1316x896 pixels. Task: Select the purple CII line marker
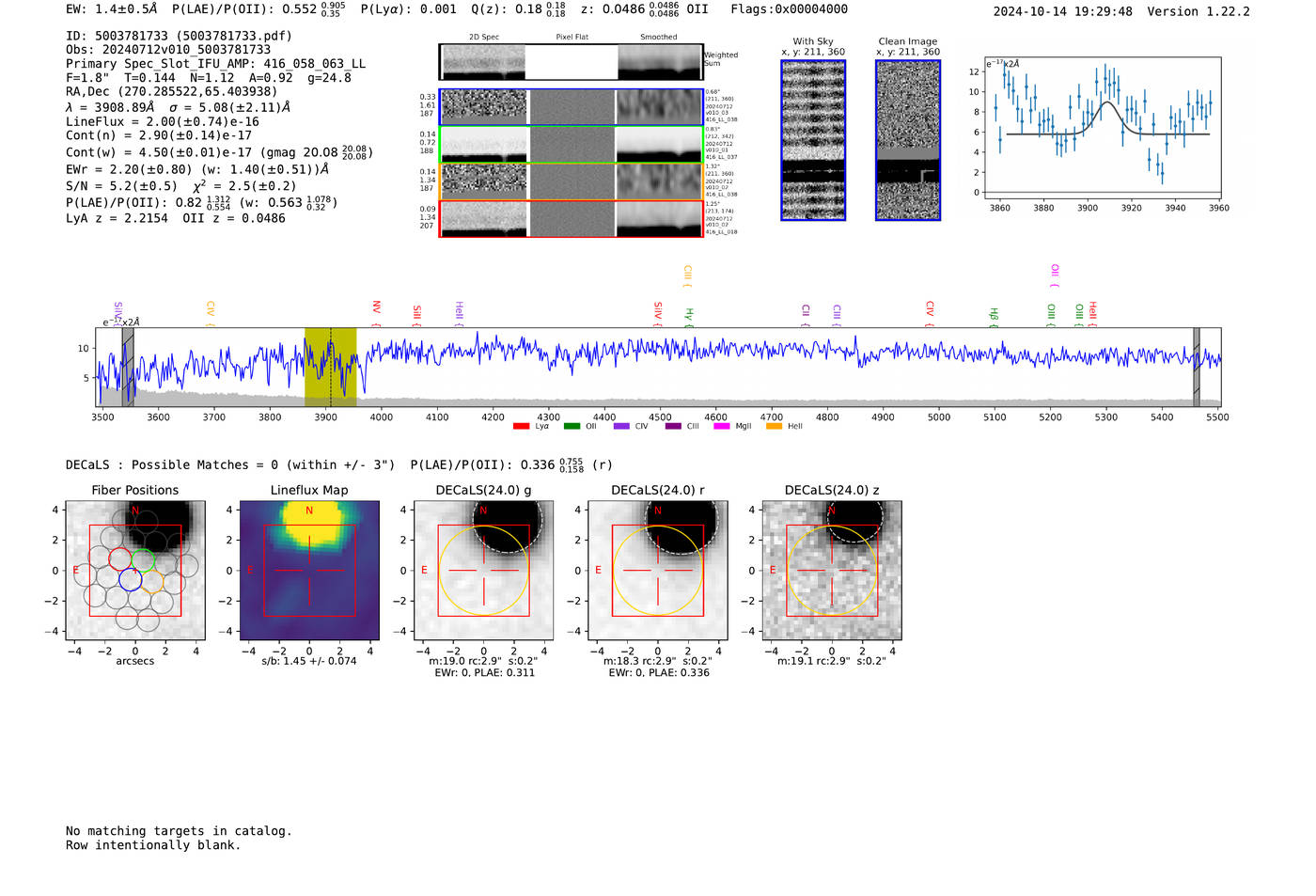pos(806,315)
